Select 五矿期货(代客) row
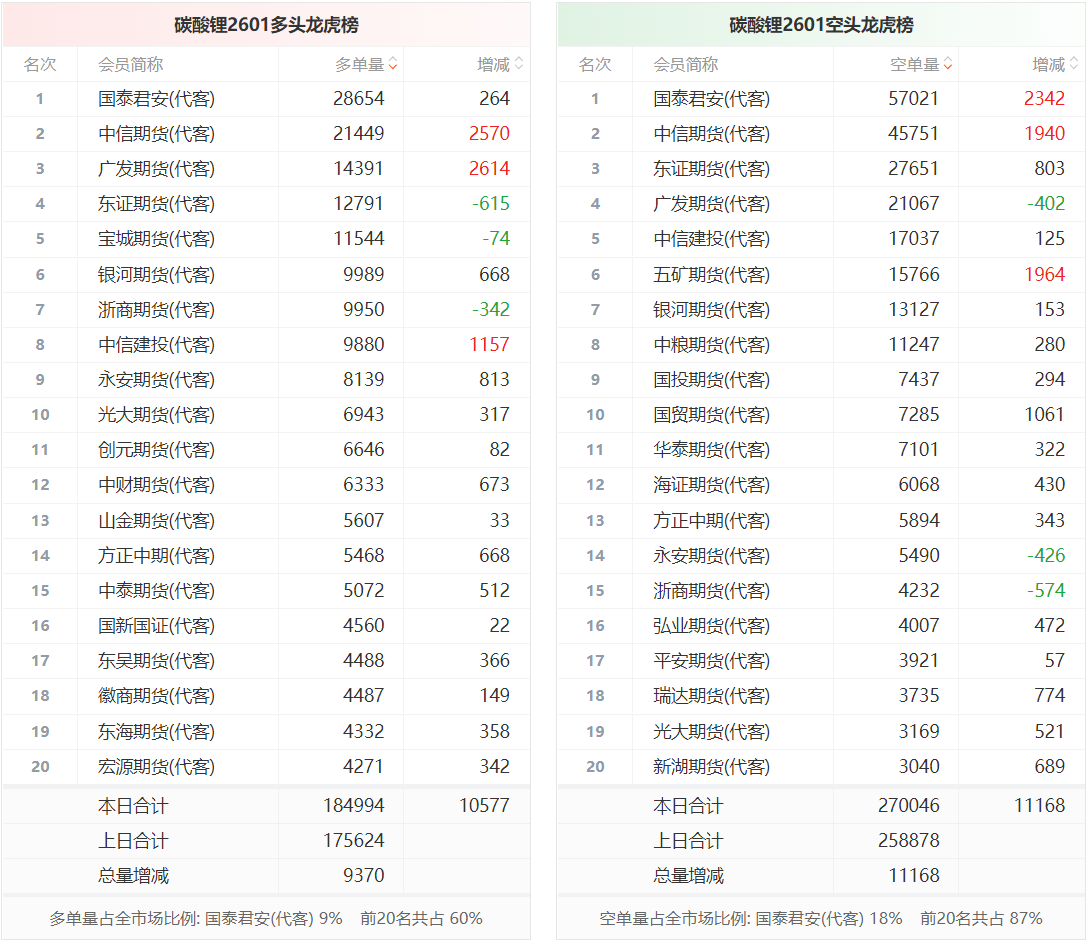This screenshot has width=1089, height=944. [x=821, y=274]
